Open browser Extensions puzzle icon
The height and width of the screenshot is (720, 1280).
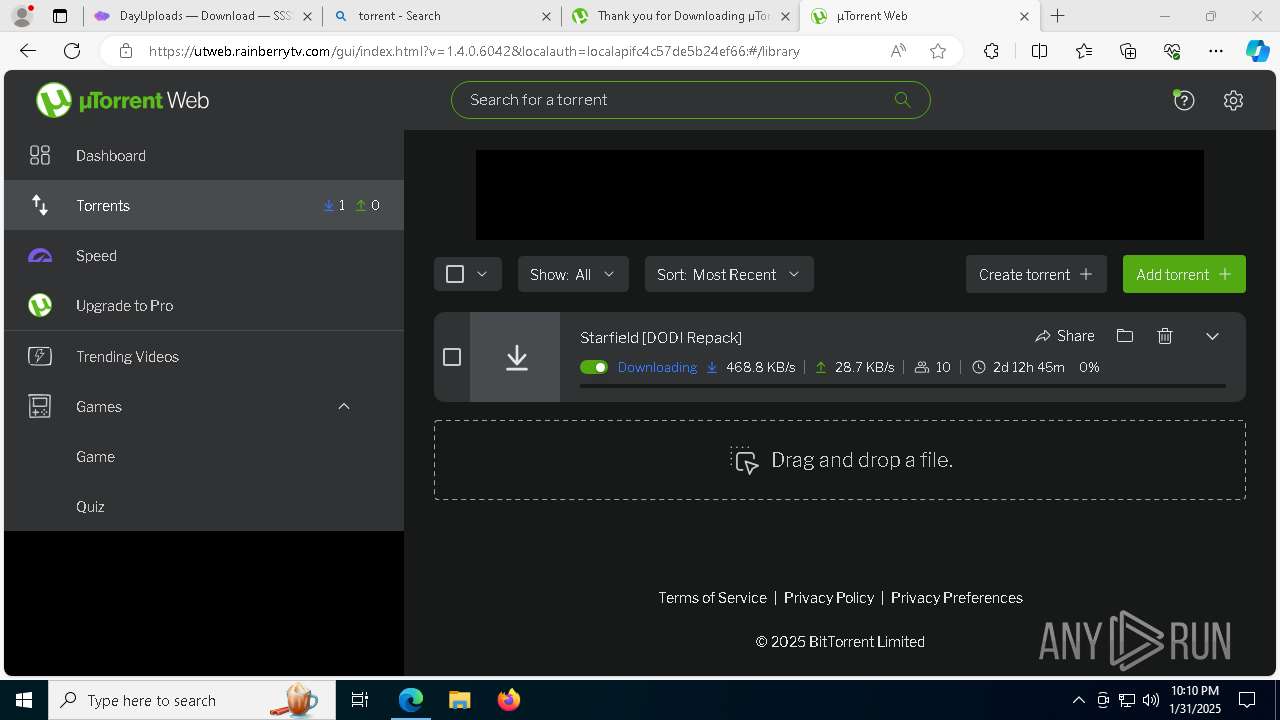tap(991, 51)
